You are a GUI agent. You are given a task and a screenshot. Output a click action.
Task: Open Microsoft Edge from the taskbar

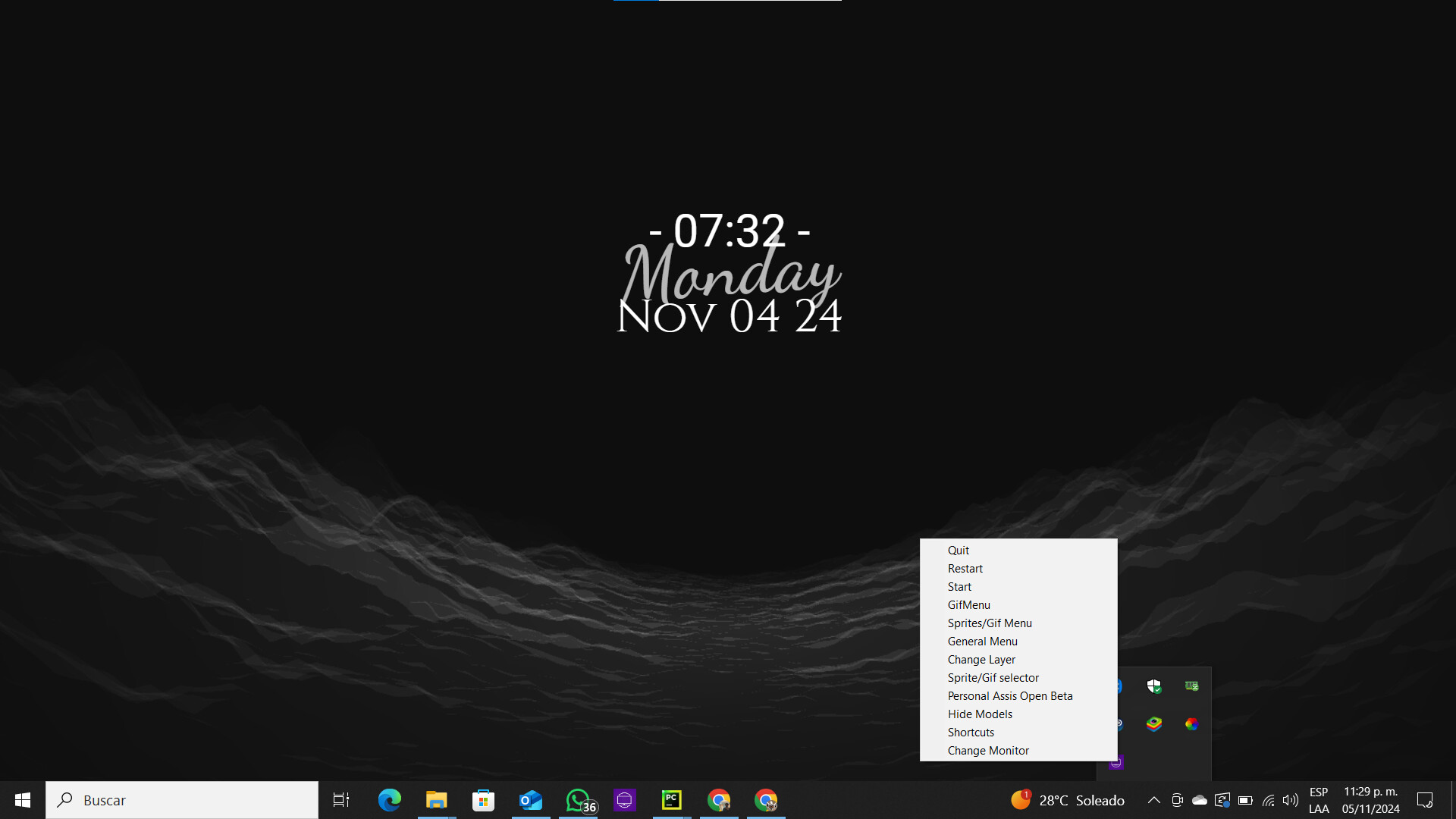(x=390, y=799)
